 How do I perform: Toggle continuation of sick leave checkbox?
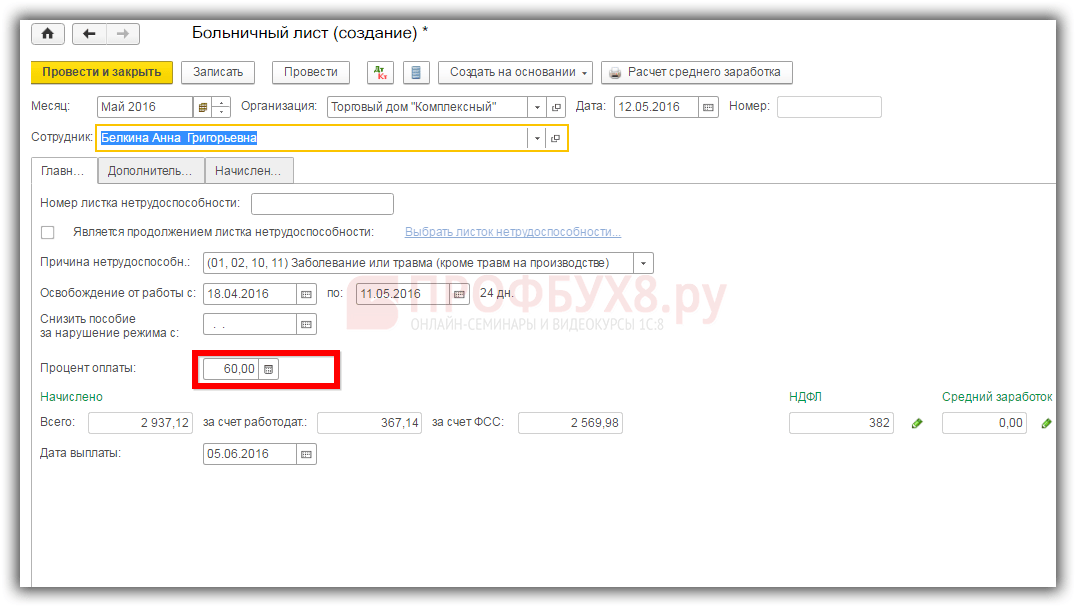[47, 233]
